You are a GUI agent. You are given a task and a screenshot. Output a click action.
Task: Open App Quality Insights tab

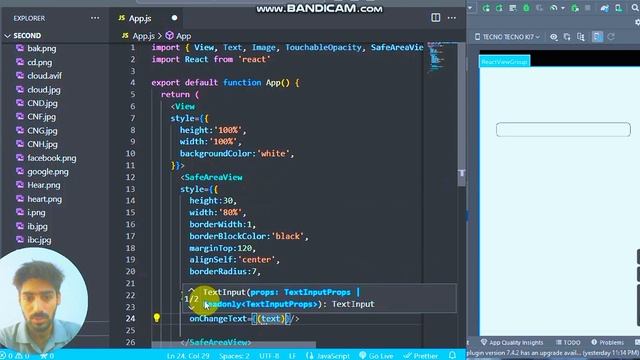coord(512,342)
